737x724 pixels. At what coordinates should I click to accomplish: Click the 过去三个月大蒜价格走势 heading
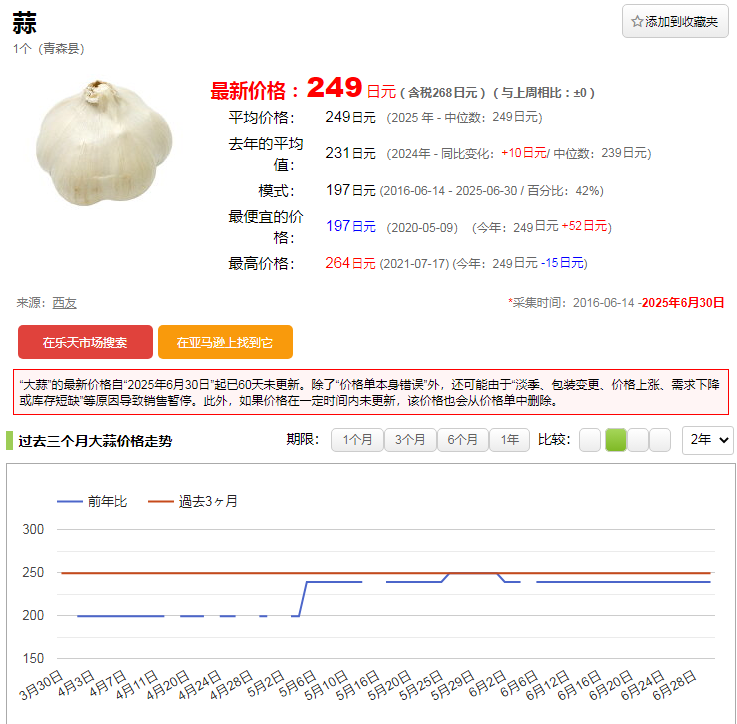(95, 441)
